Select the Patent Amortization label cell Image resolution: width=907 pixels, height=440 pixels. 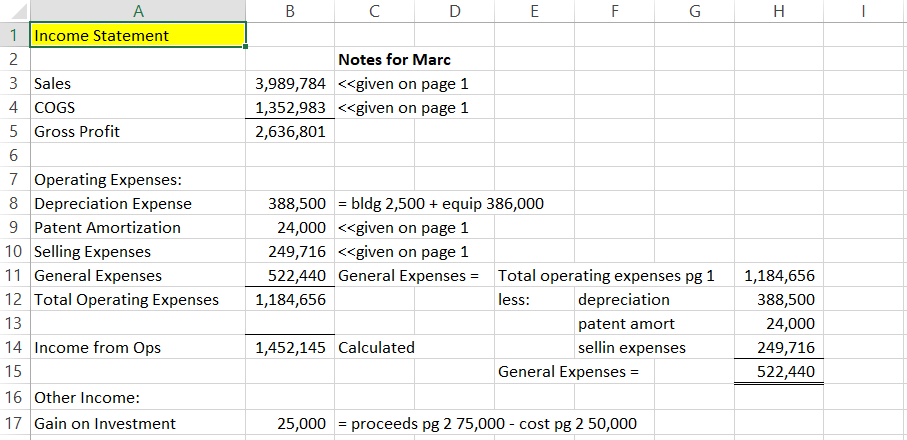tap(138, 228)
